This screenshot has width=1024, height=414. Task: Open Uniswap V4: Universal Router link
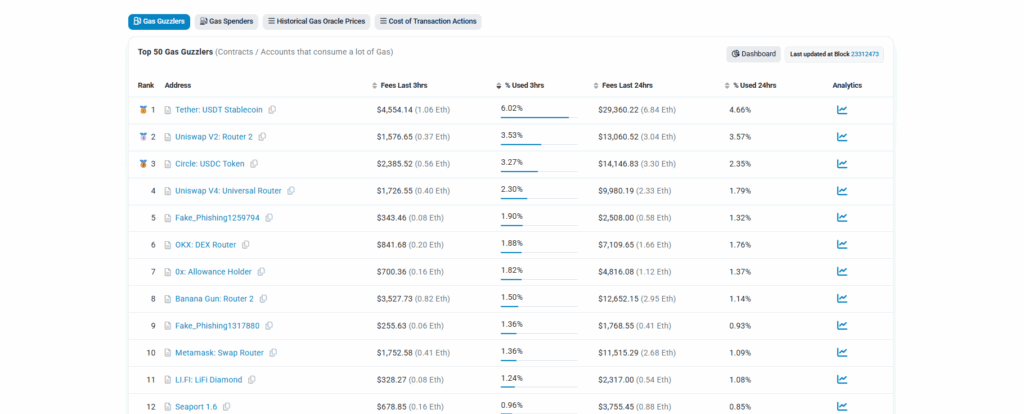(x=228, y=191)
